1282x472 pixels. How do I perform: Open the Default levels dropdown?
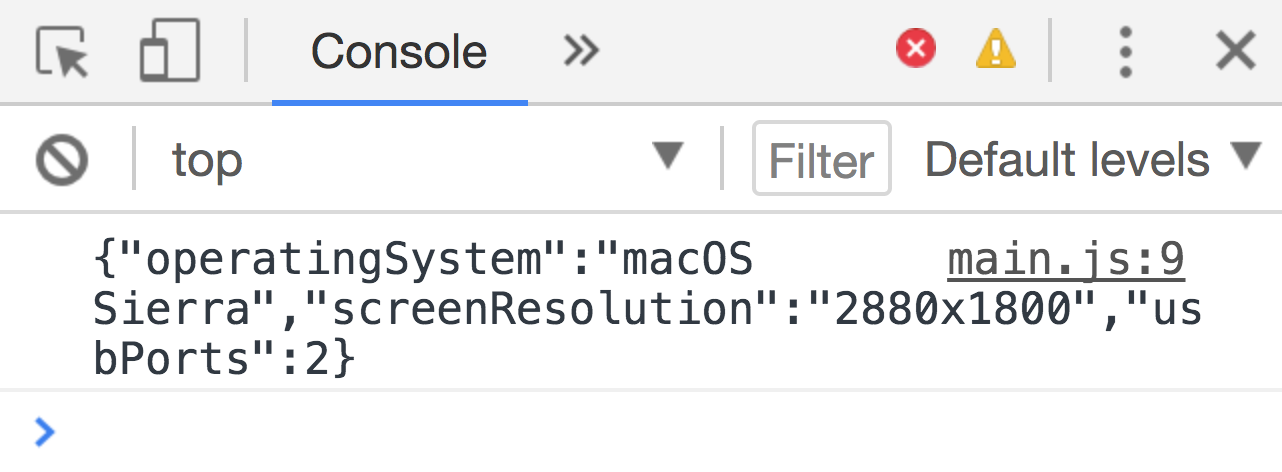1067,160
